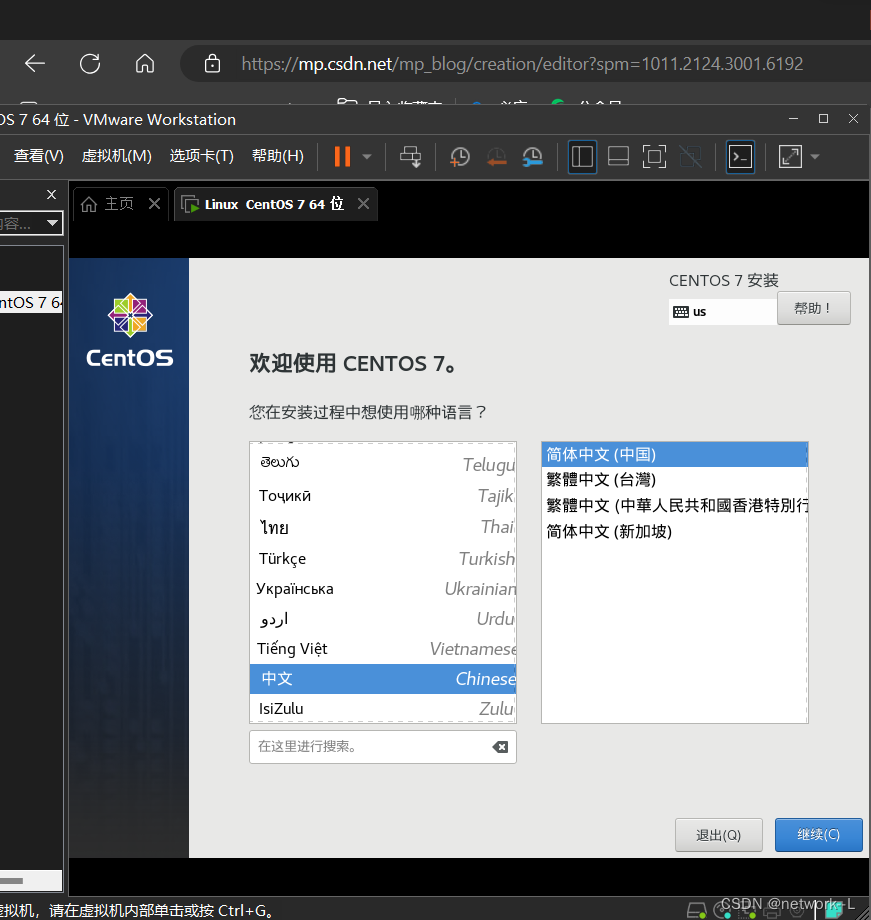Open the 选项卡(T) menu

pyautogui.click(x=201, y=156)
